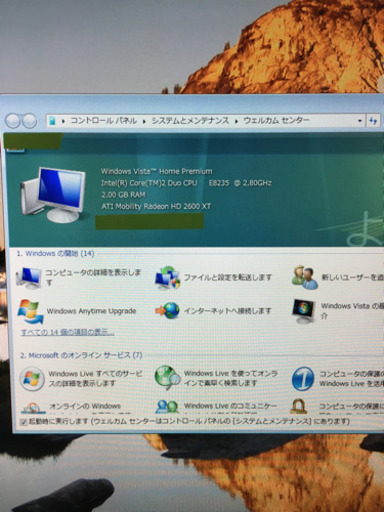This screenshot has height=512, width=384.
Task: Toggle 起動時に実行します startup checkbox
Action: click(x=24, y=422)
